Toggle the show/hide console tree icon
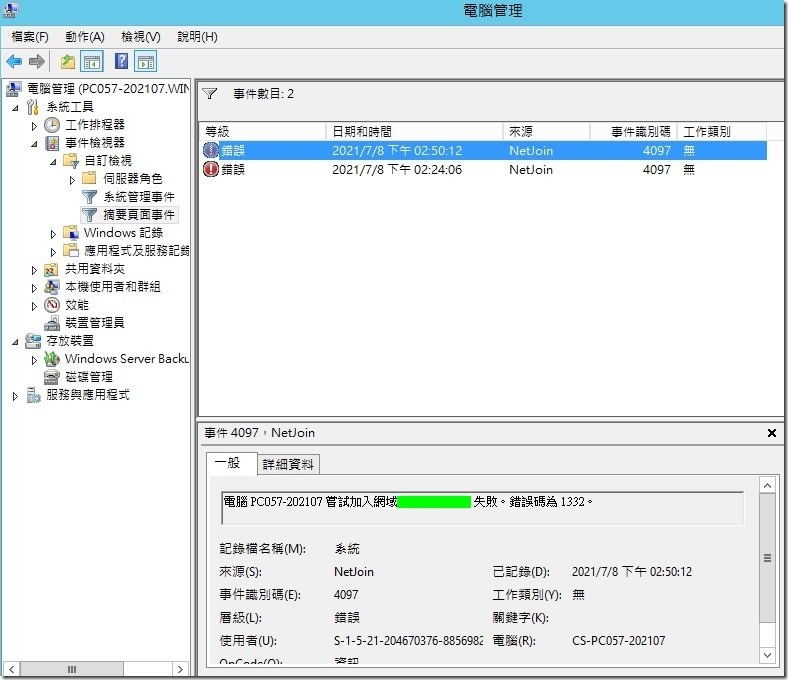Screen dimensions: 788x680 pyautogui.click(x=92, y=62)
